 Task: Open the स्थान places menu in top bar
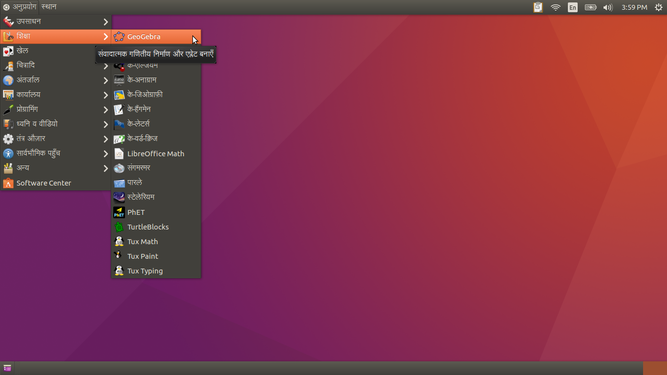tap(49, 7)
